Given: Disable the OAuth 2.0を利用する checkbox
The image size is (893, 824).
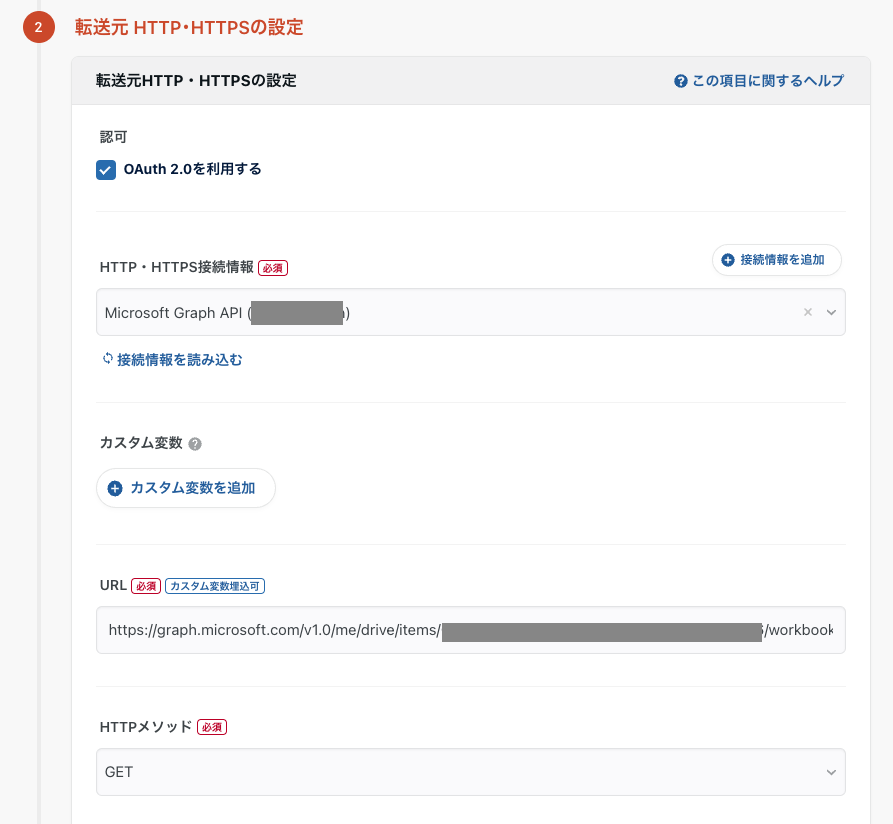Looking at the screenshot, I should pos(105,169).
